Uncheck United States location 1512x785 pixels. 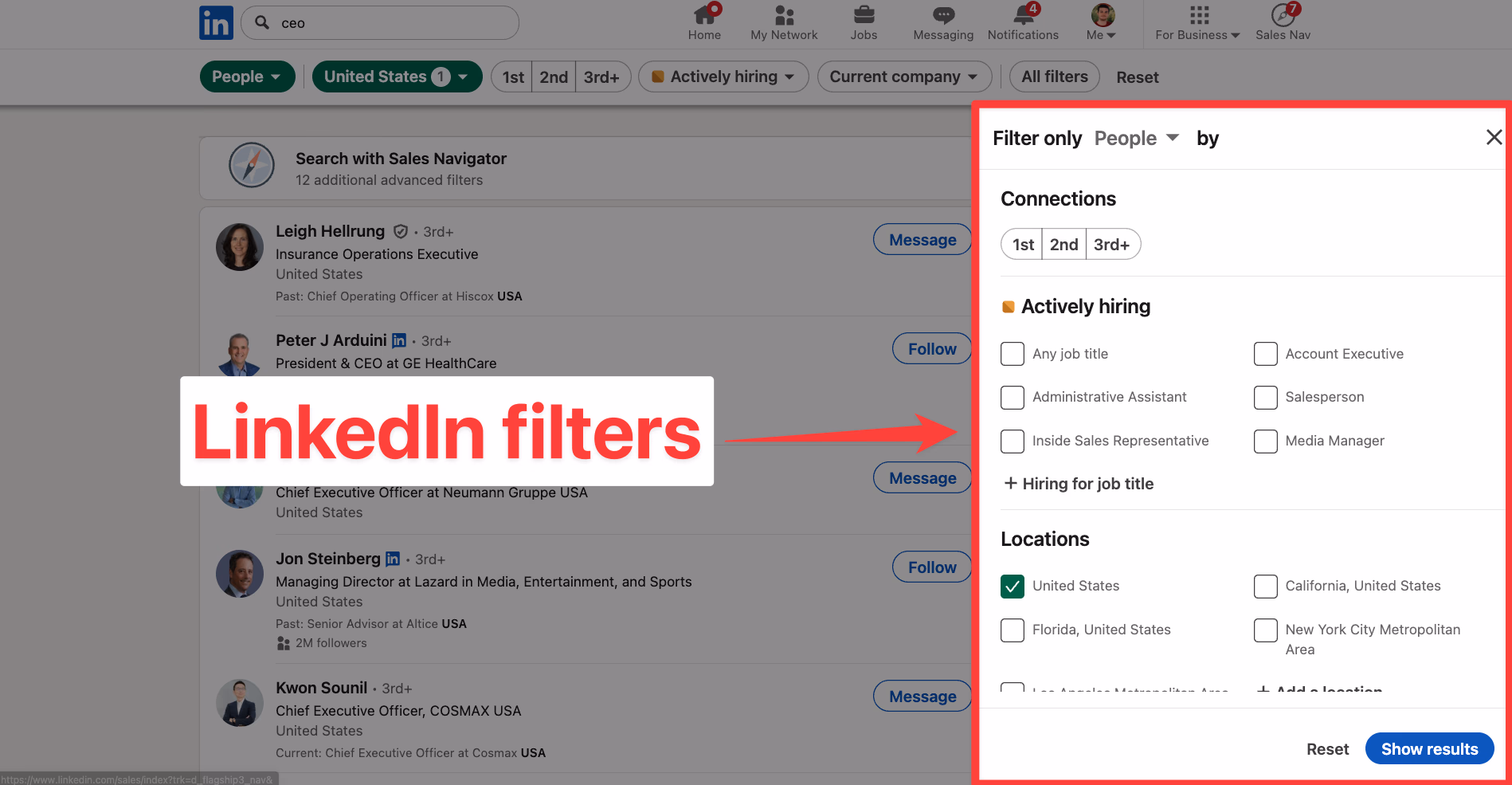click(1013, 587)
